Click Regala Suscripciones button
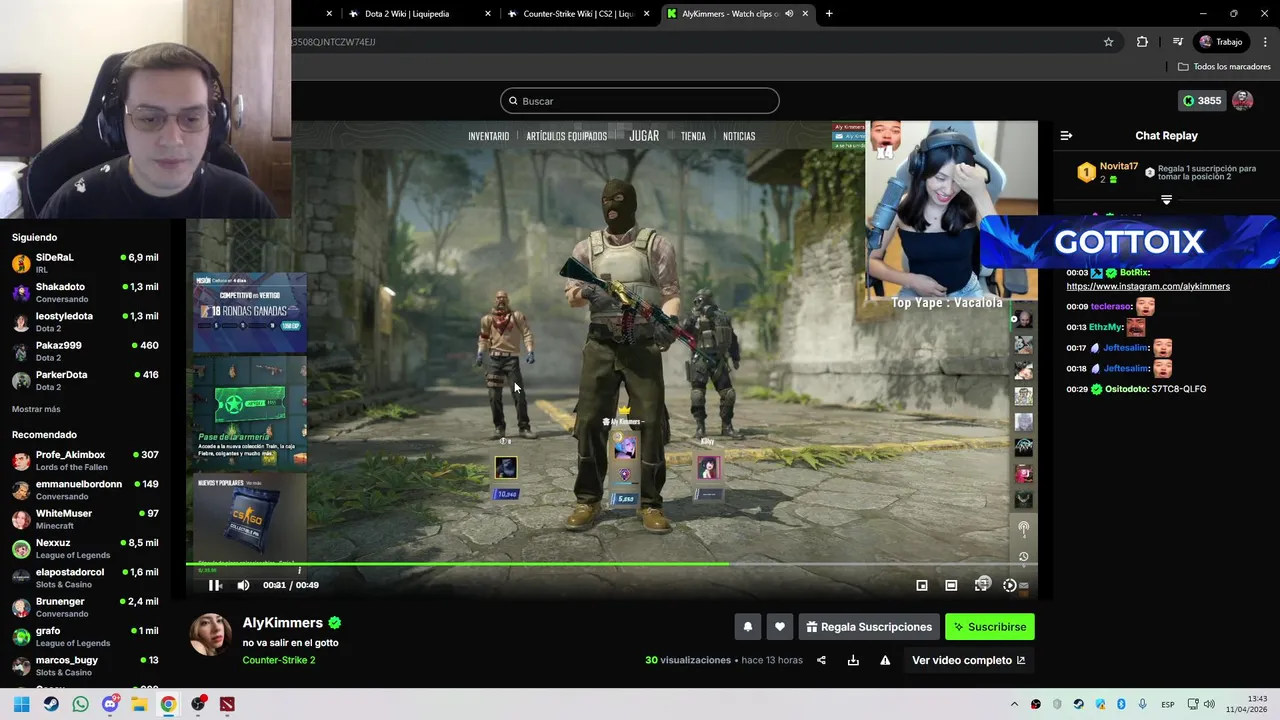The height and width of the screenshot is (720, 1280). [869, 627]
